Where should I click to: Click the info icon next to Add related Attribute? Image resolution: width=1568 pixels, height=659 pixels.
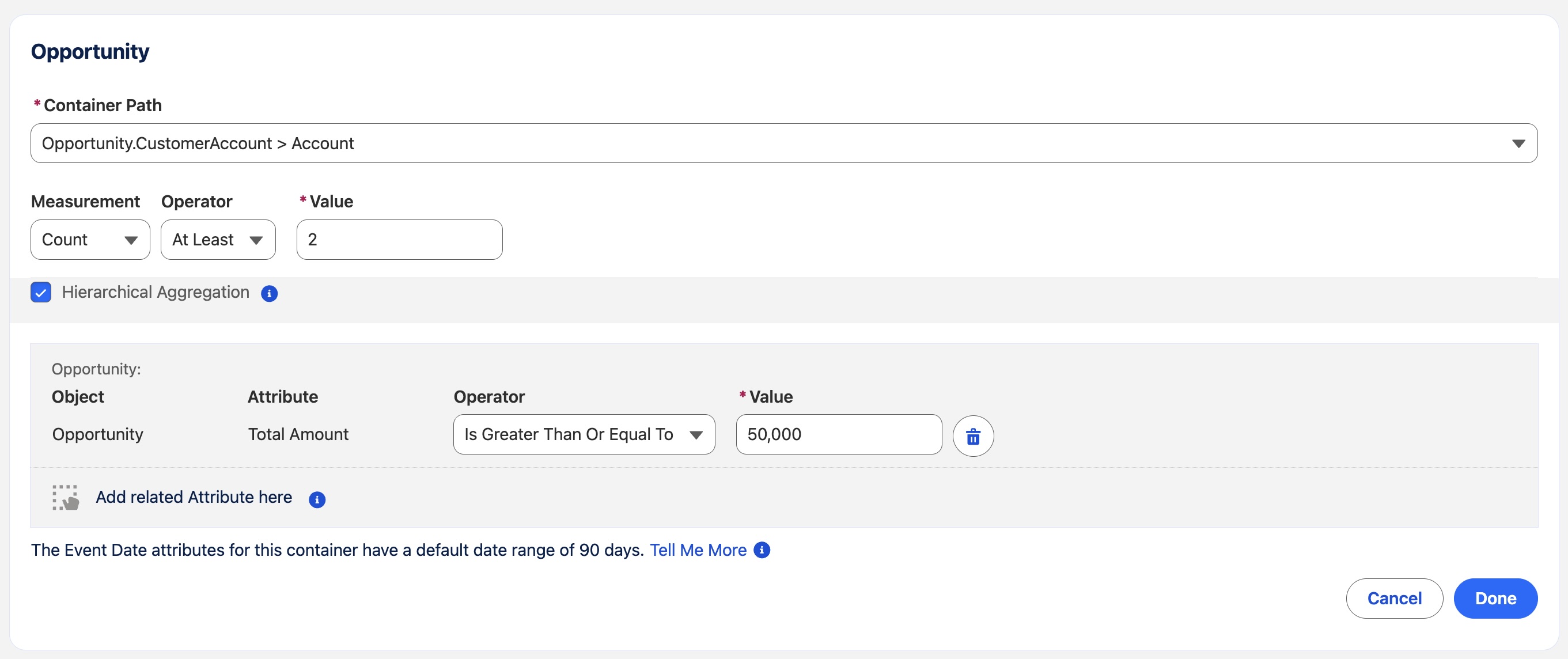(x=316, y=499)
